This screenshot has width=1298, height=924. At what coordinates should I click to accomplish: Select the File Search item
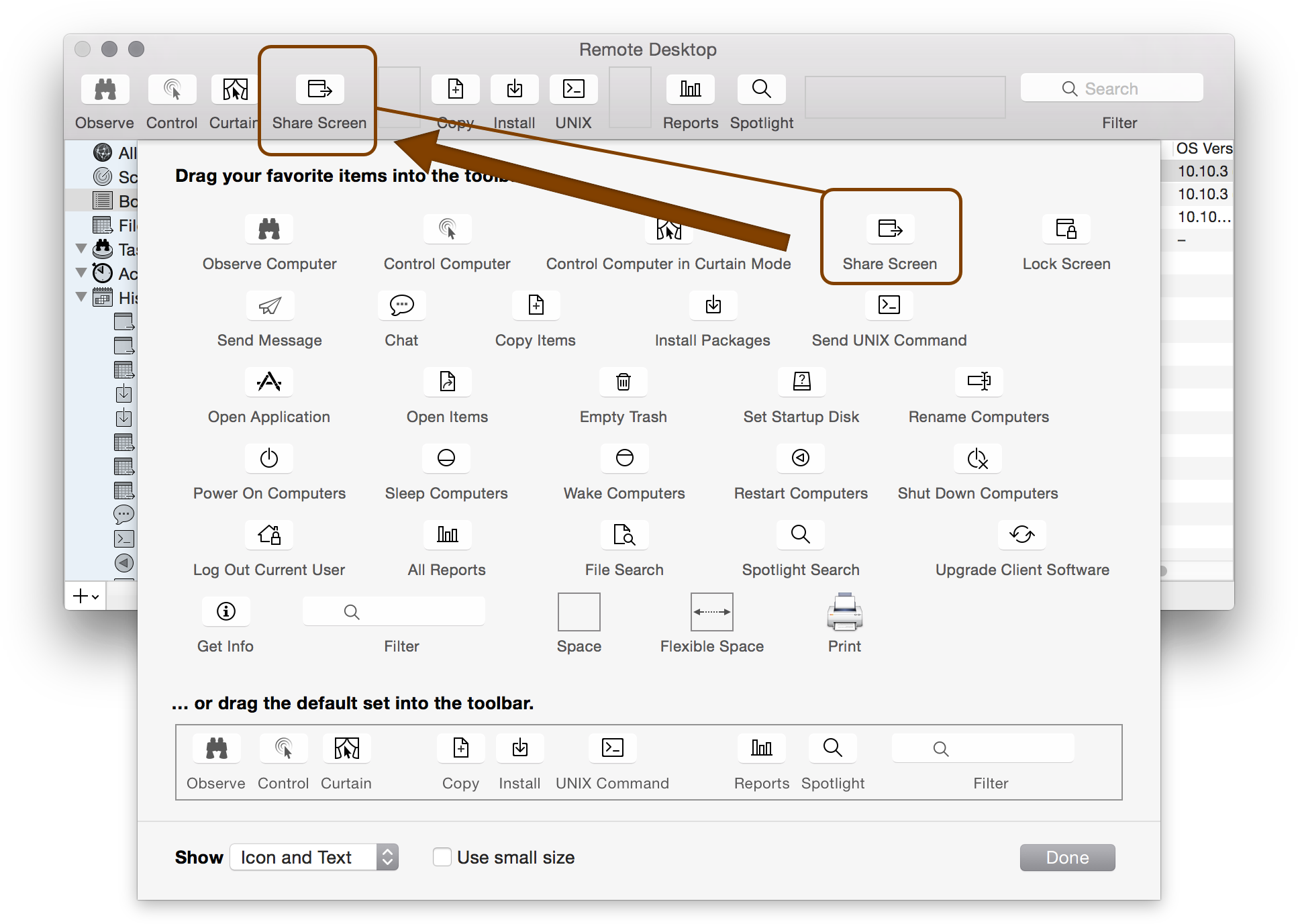point(624,535)
